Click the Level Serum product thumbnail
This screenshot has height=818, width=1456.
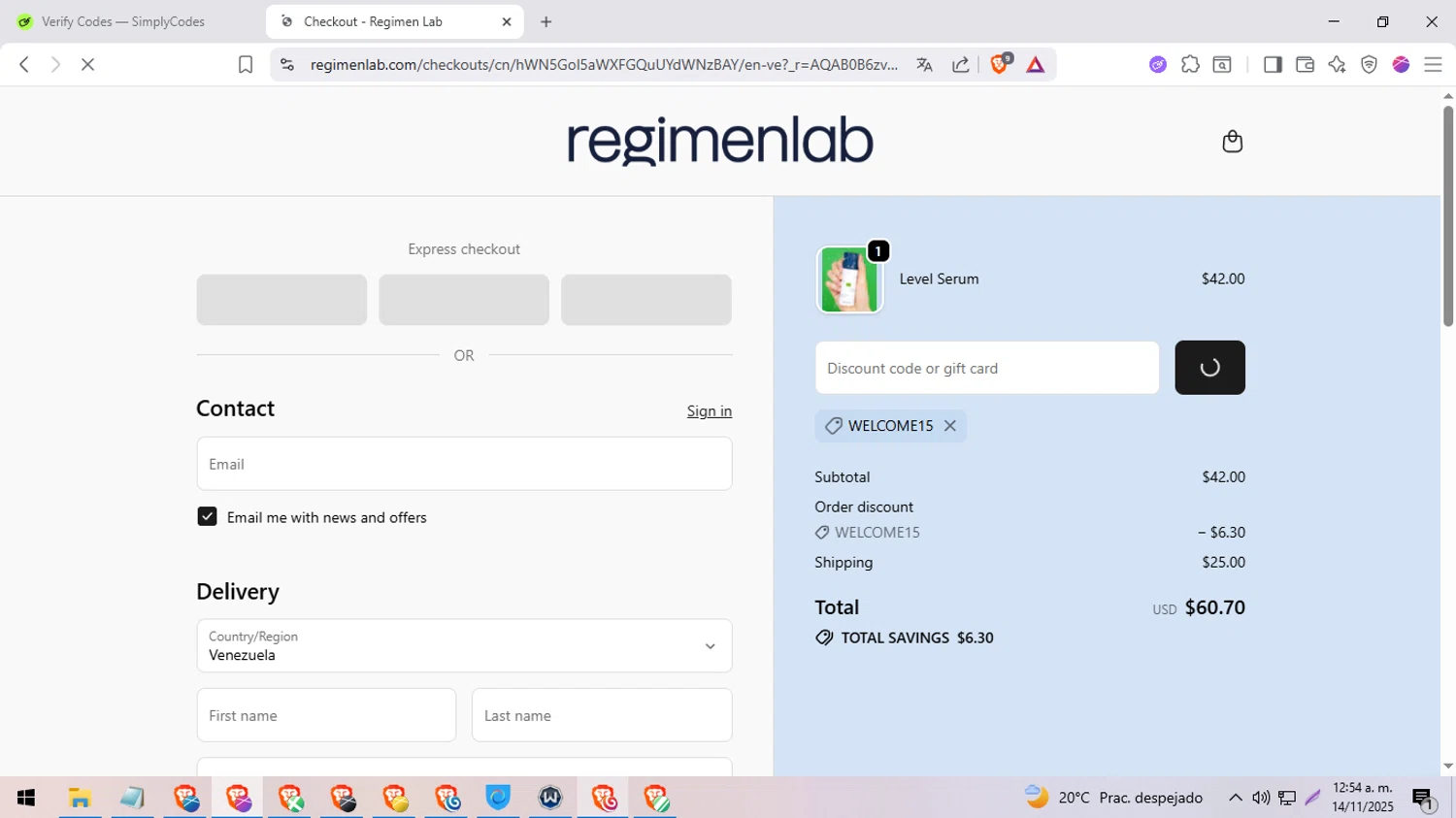pyautogui.click(x=849, y=279)
